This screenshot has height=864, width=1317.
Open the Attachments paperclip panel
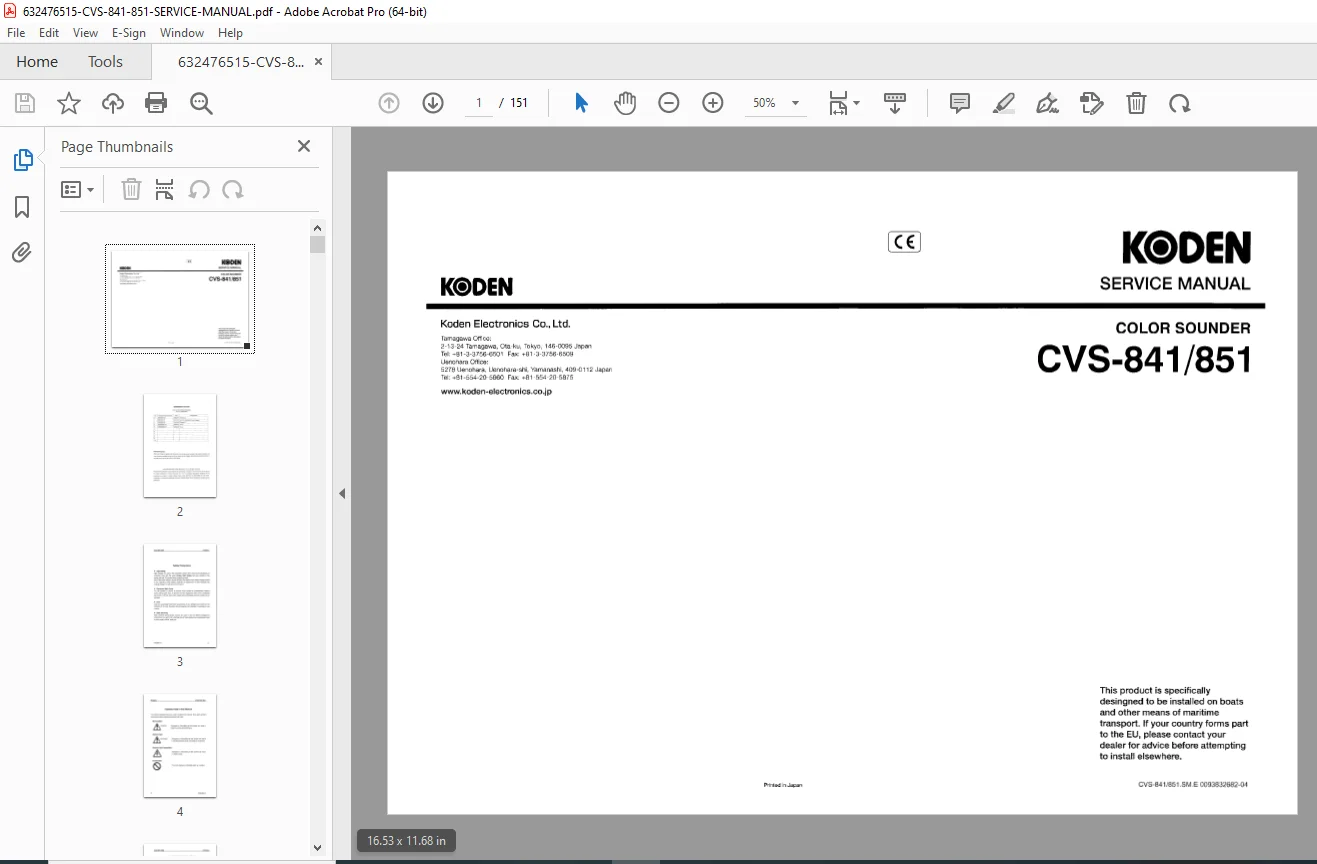pos(22,252)
